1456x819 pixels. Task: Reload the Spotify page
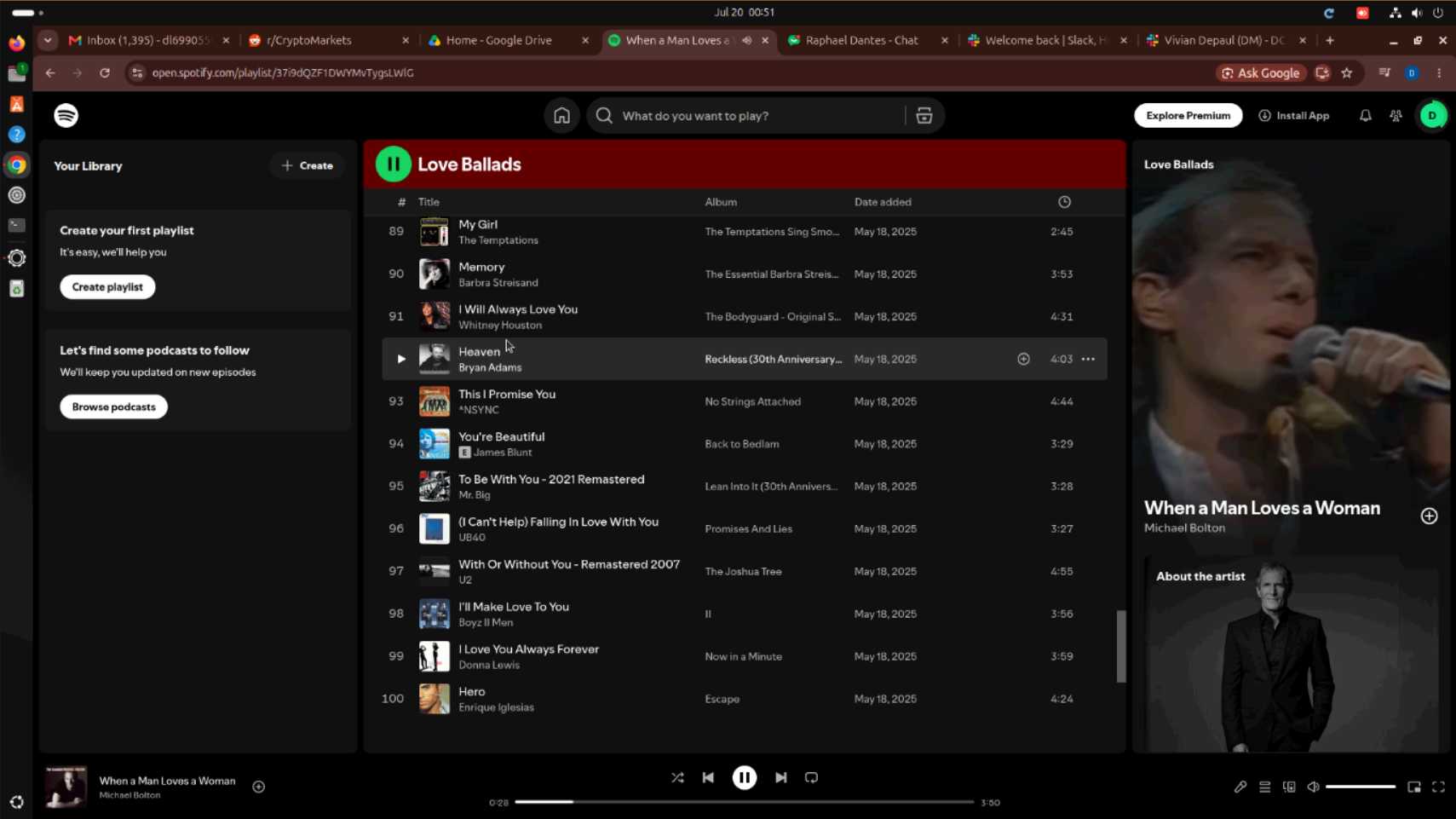tap(105, 73)
